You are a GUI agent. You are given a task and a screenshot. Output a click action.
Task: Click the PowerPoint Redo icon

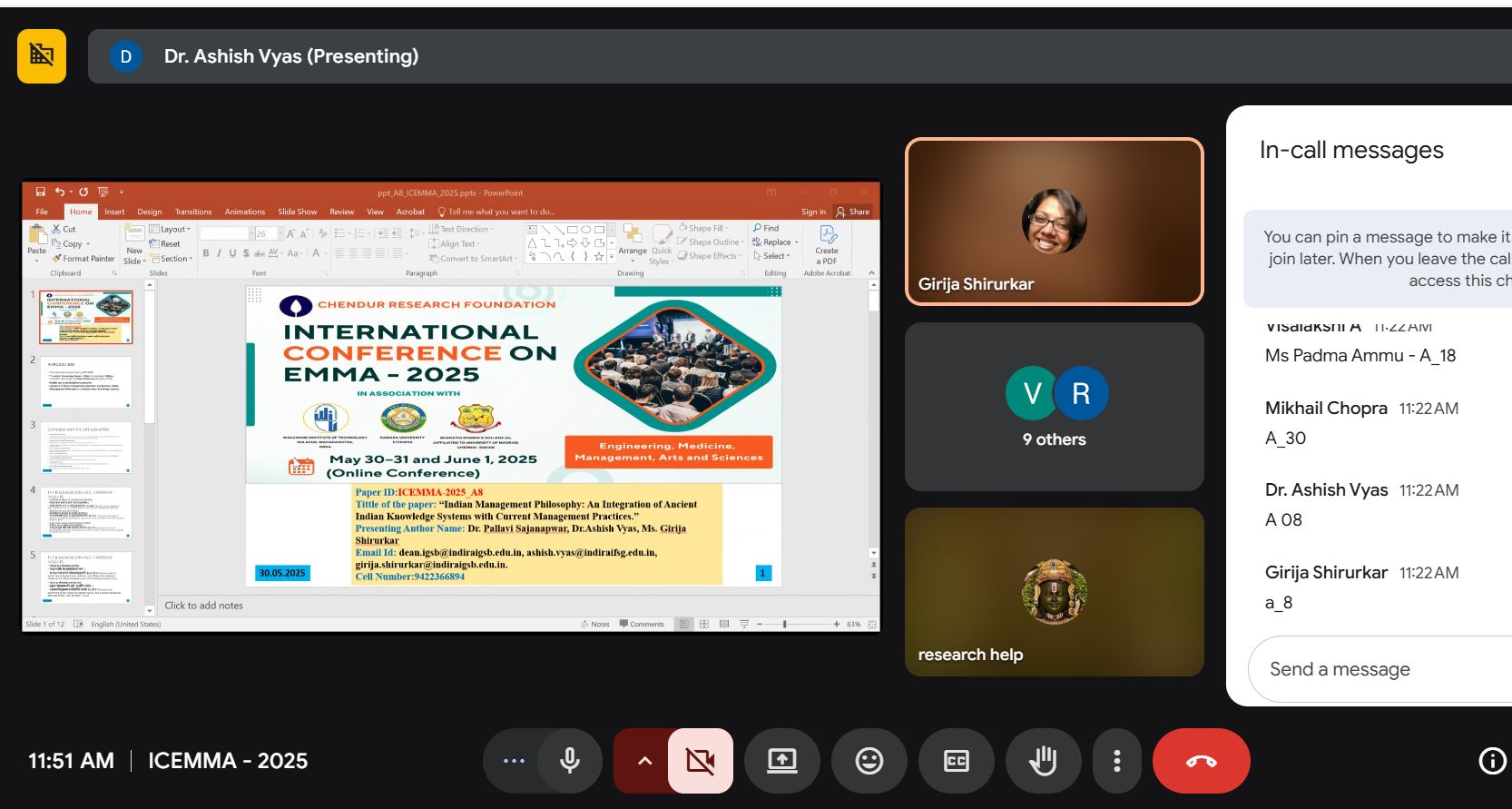coord(83,192)
